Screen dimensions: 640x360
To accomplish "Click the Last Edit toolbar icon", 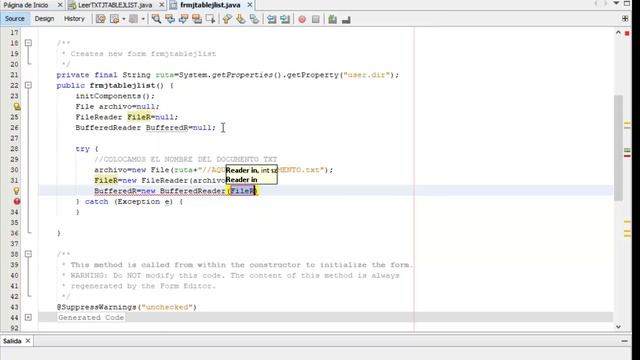I will pyautogui.click(x=100, y=19).
